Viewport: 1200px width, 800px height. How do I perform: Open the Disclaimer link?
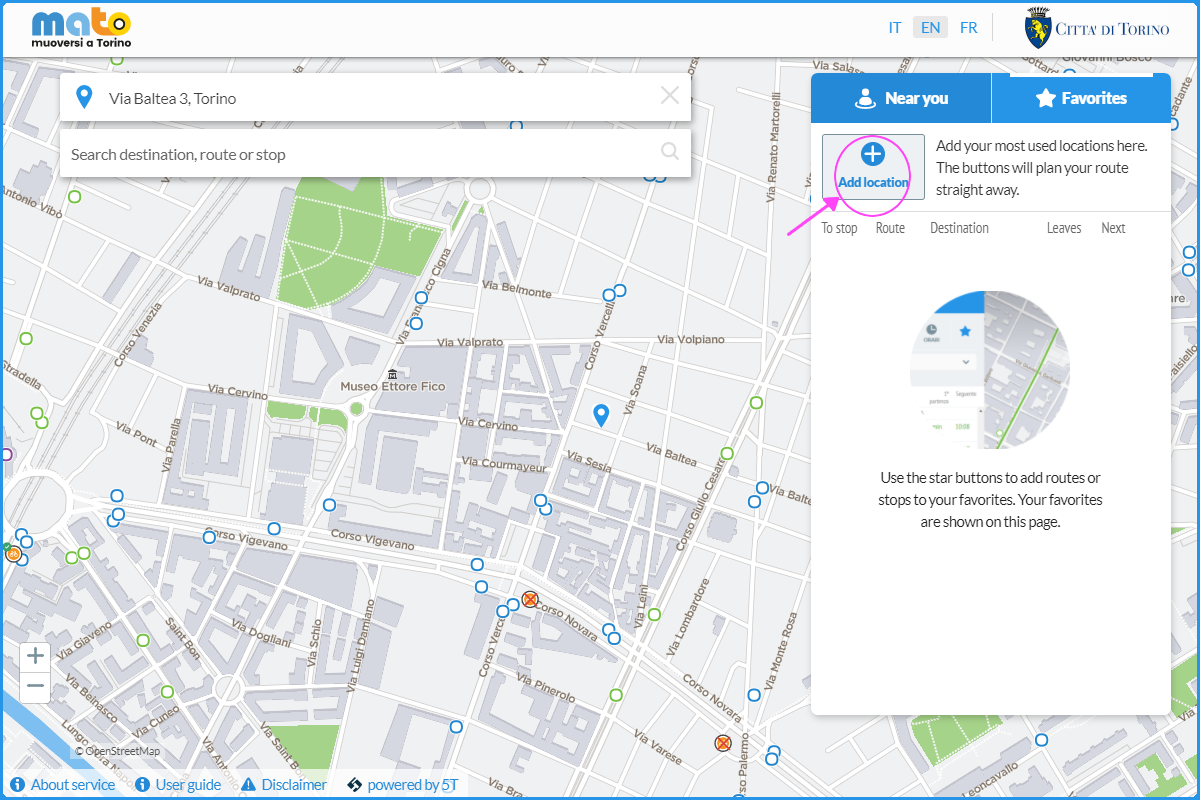pyautogui.click(x=284, y=785)
